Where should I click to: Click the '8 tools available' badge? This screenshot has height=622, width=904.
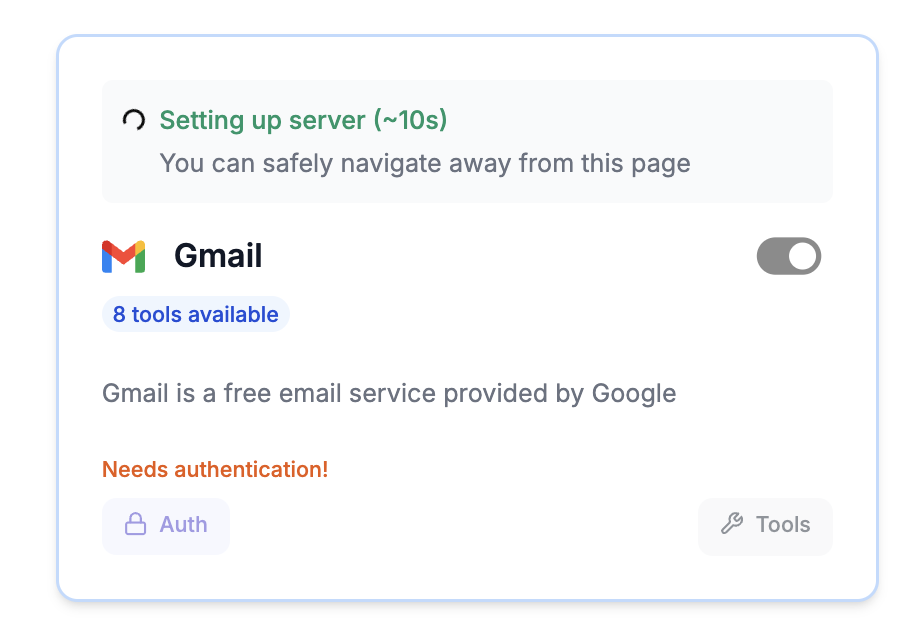click(195, 314)
